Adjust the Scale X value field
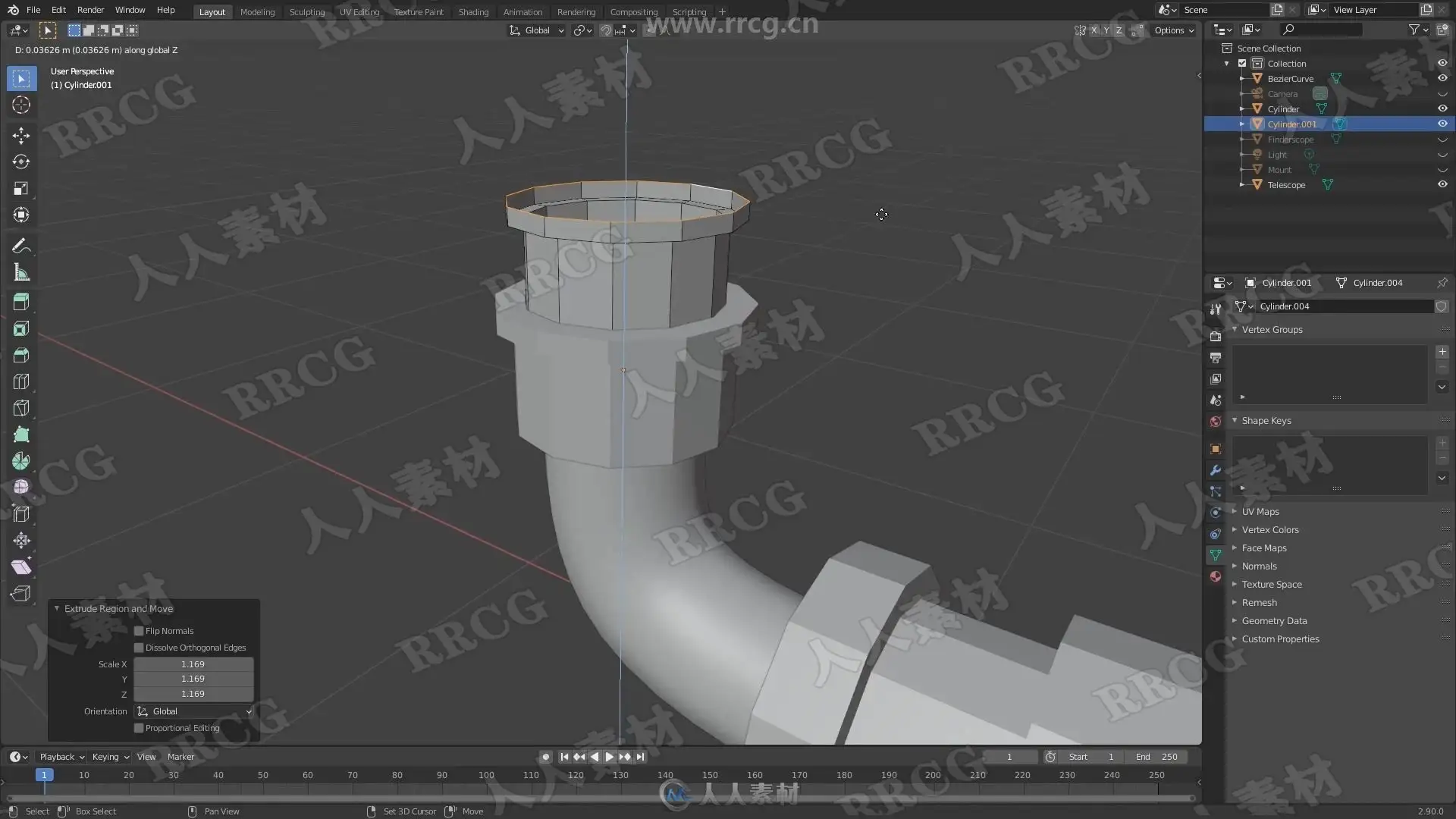Screen dimensions: 1456x819 click(193, 664)
